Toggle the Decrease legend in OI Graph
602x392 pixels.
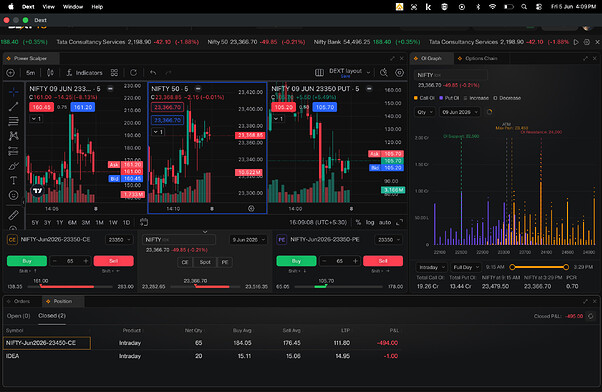[507, 98]
